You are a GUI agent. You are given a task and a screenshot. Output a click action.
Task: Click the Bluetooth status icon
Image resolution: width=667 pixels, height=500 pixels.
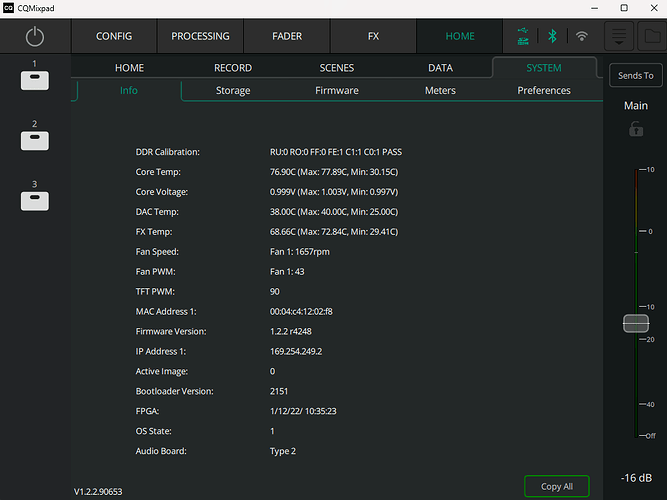tap(551, 36)
